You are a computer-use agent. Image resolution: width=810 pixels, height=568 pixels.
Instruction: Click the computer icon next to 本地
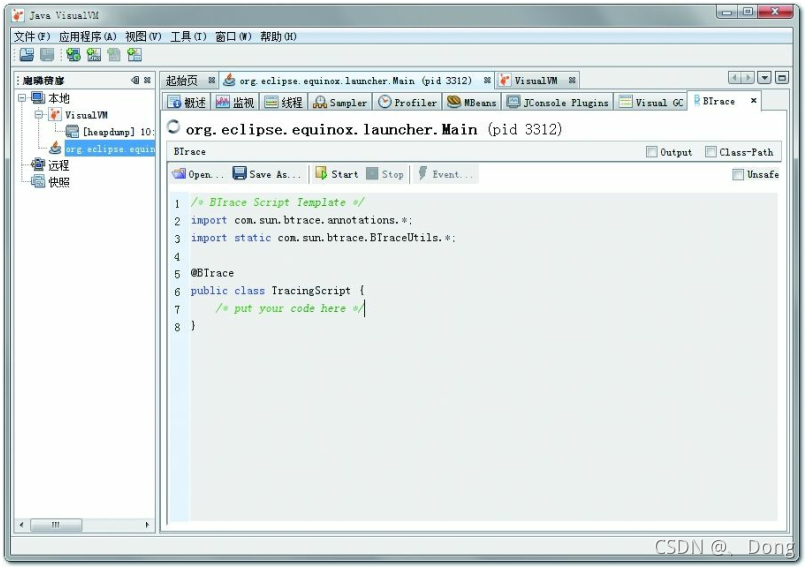[38, 98]
